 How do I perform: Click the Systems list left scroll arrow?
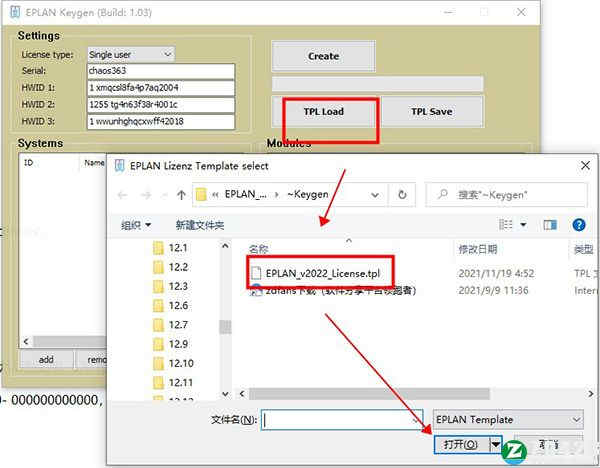pos(26,341)
